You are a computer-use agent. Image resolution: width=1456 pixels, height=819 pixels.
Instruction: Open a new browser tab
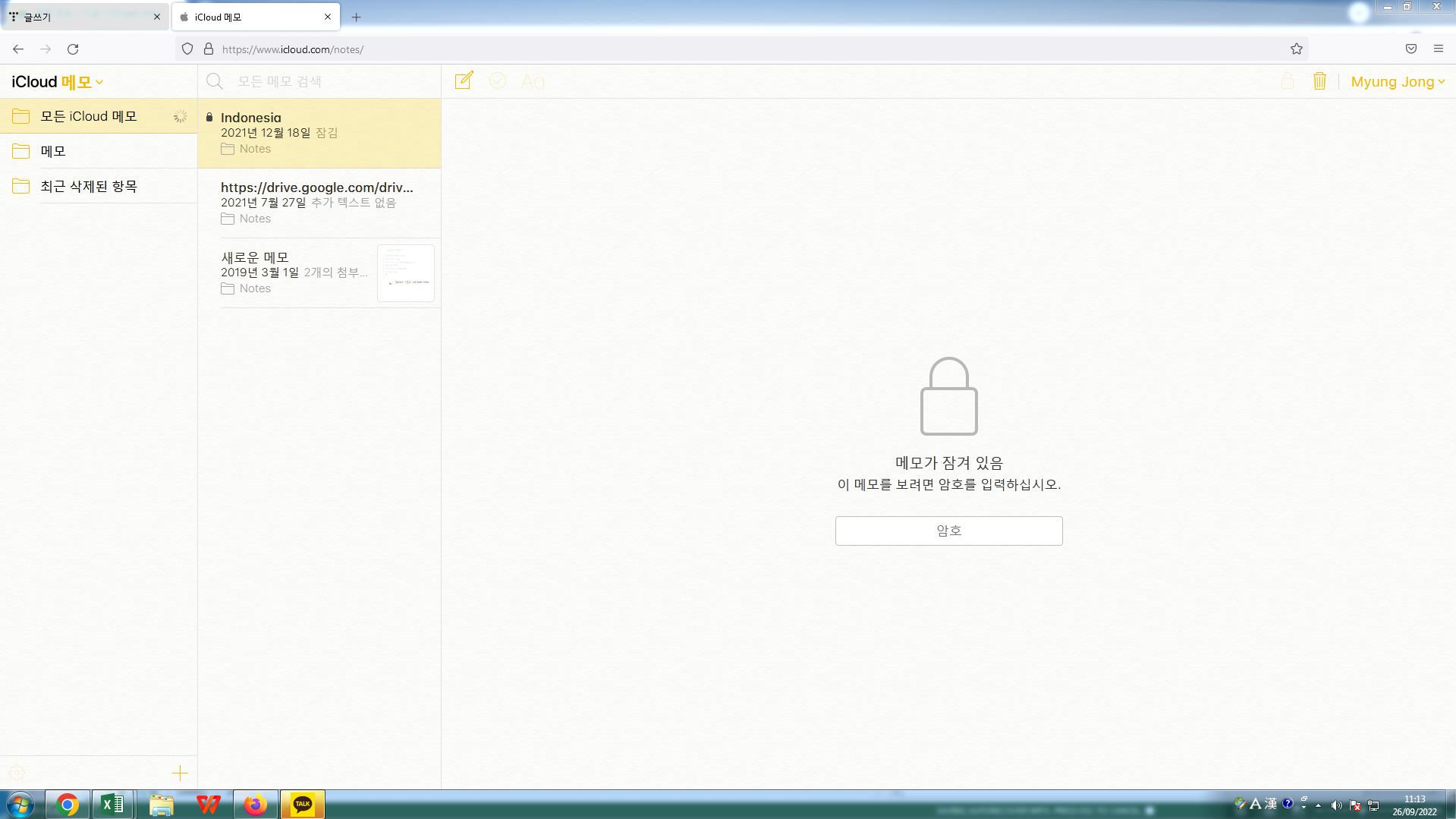tap(356, 17)
